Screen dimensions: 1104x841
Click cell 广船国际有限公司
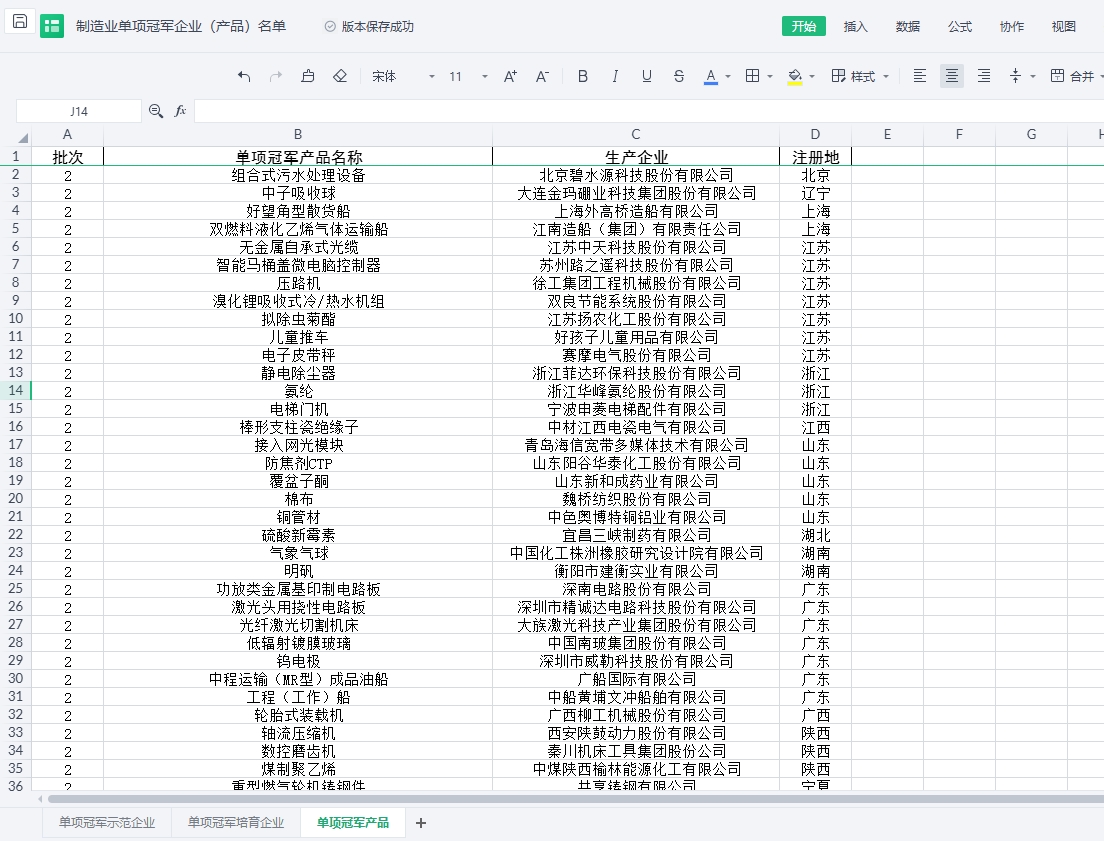point(636,679)
